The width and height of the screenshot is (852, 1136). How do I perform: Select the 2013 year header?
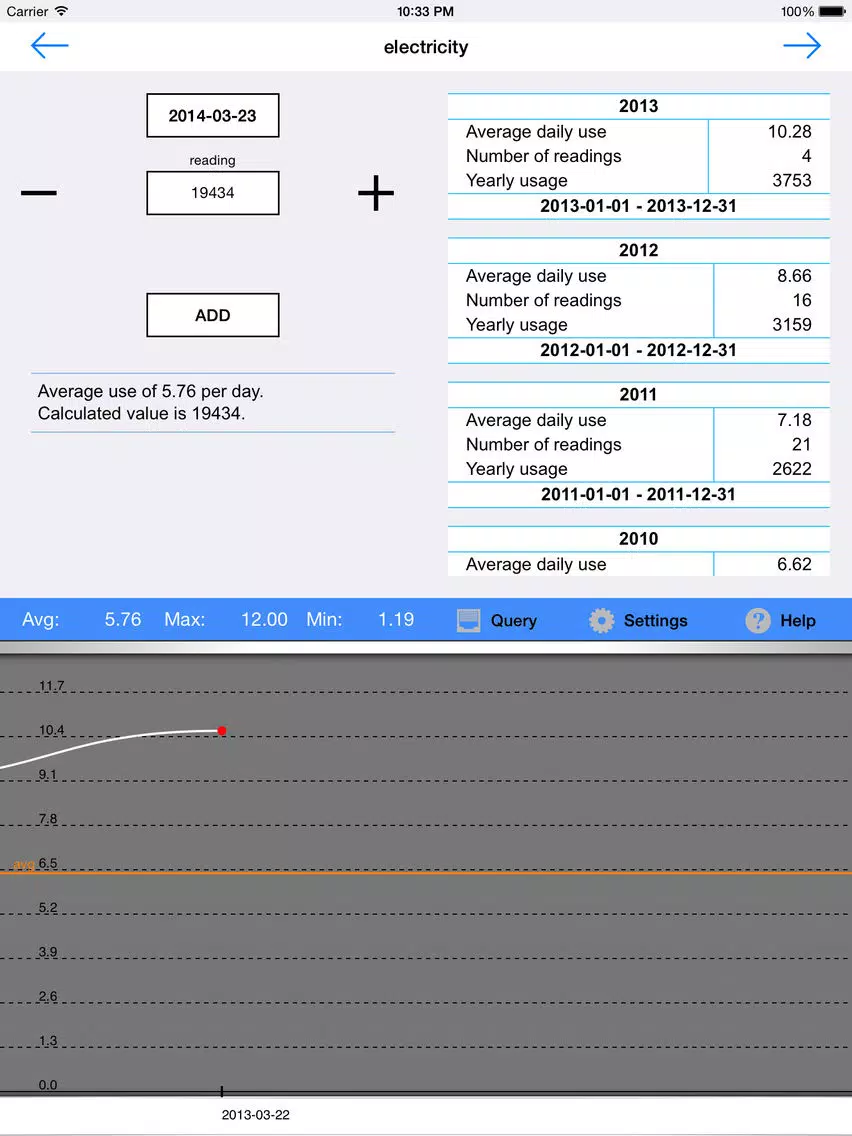[x=638, y=106]
